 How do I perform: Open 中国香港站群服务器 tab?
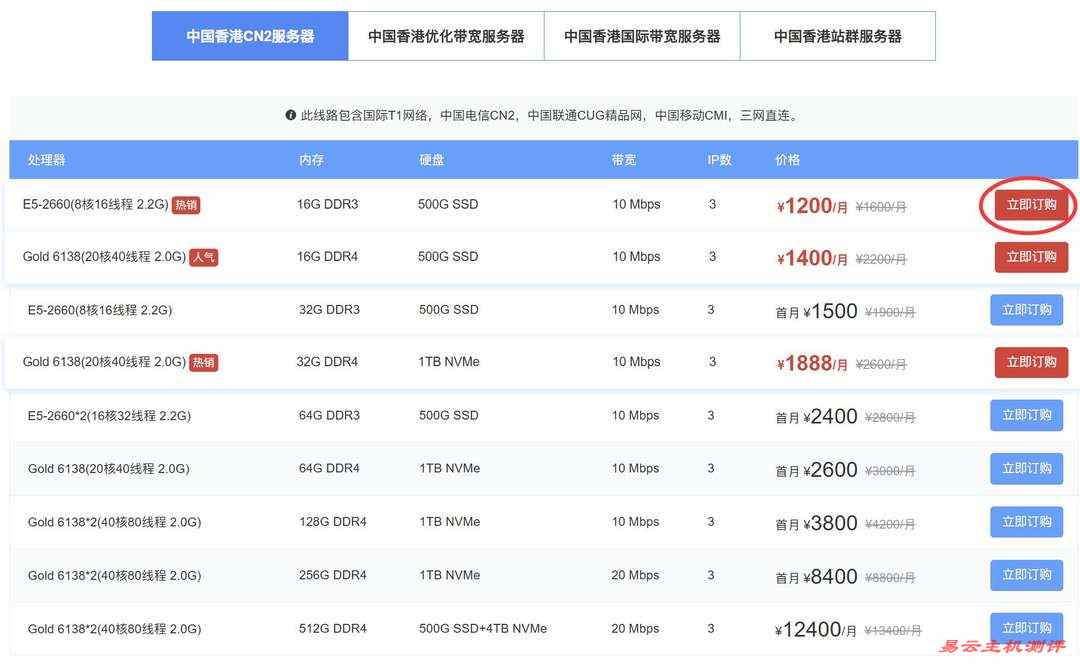click(x=838, y=36)
